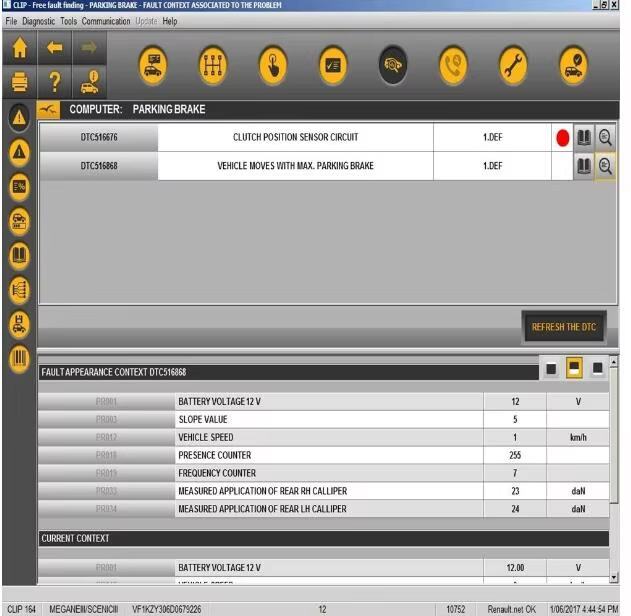This screenshot has height=616, width=631.
Task: Open the Update menu
Action: pos(146,21)
